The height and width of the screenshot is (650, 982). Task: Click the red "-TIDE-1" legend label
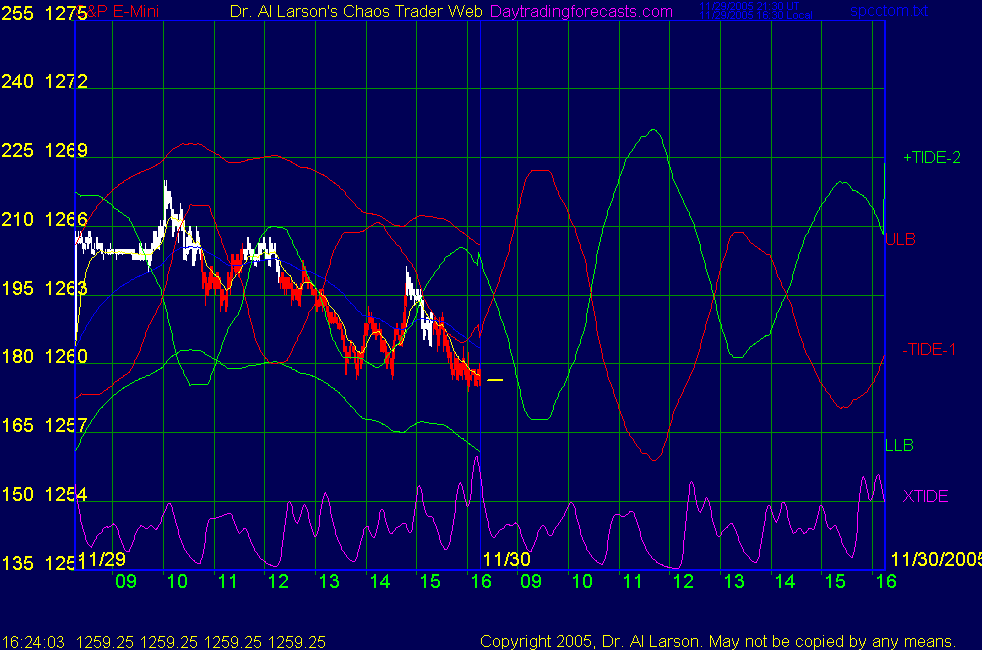929,349
